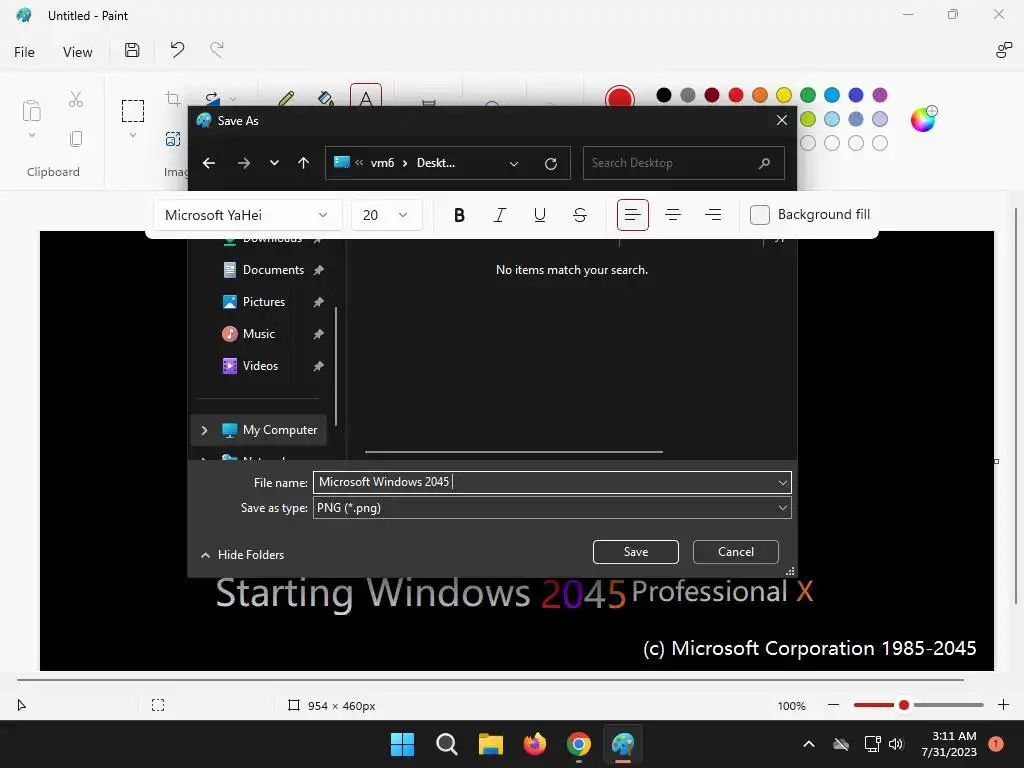Click vm6 in the address path
Viewport: 1024px width, 768px height.
(382, 163)
